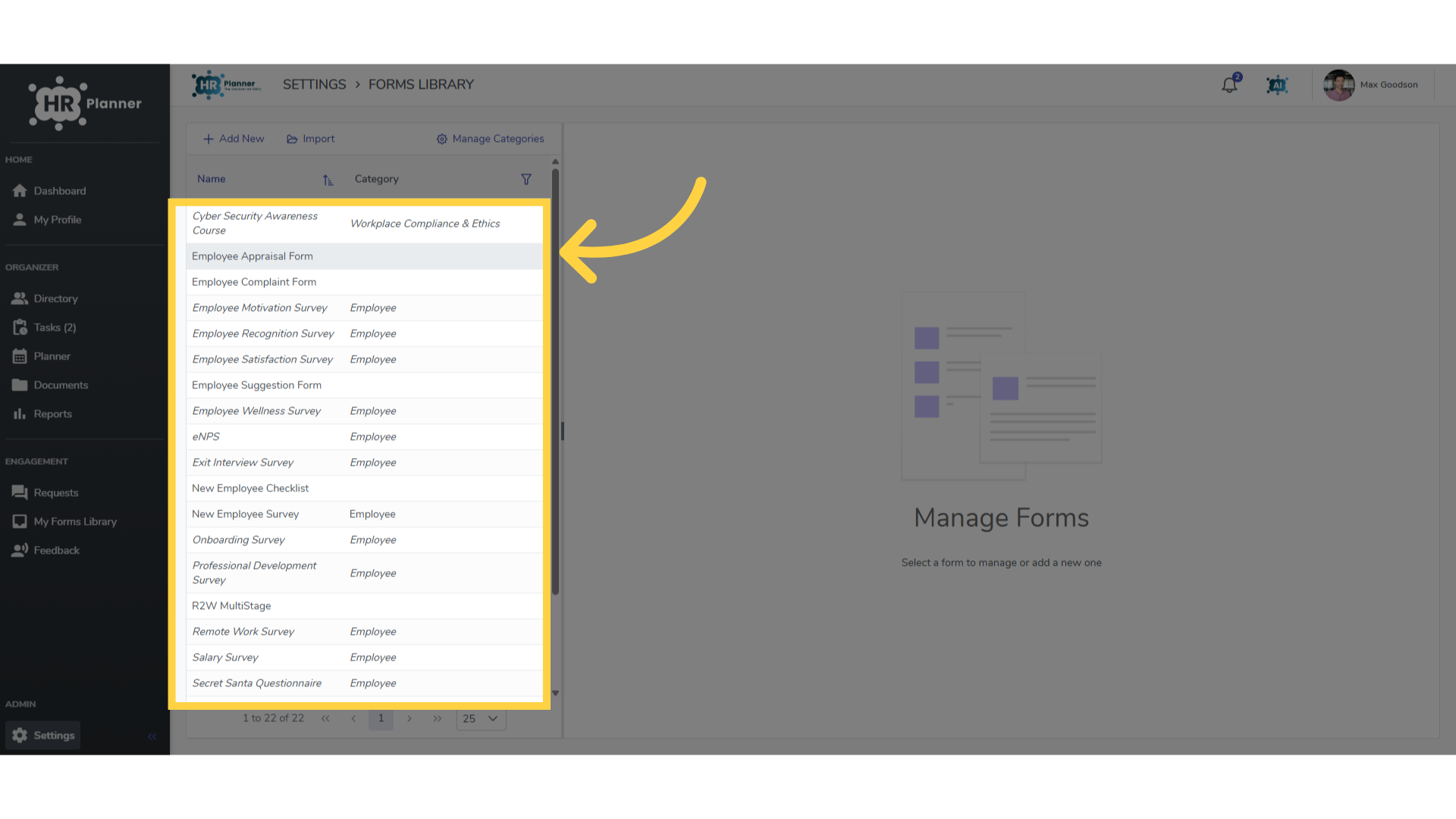Click Add New form button

click(234, 139)
